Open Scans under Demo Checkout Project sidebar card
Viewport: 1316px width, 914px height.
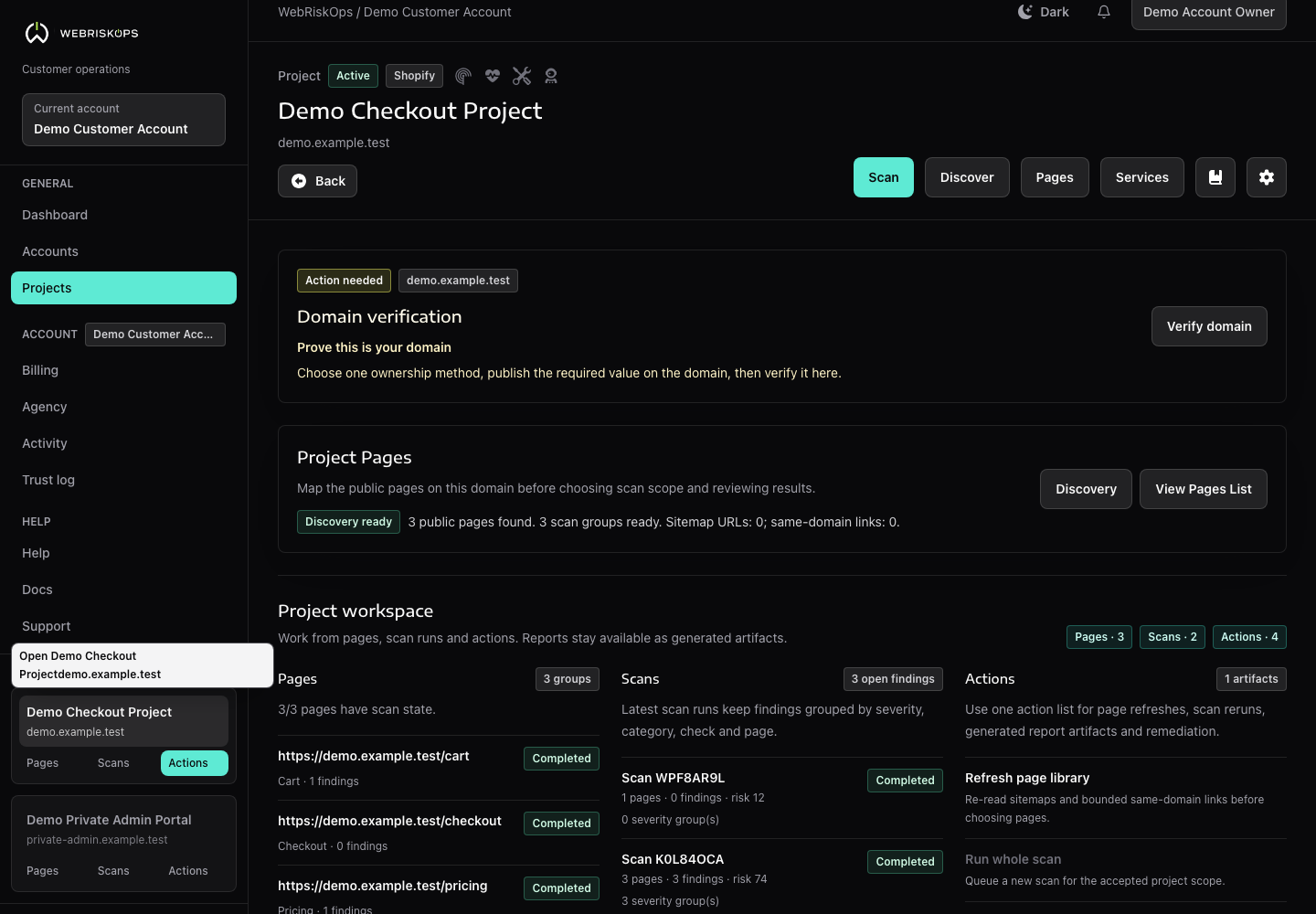click(113, 763)
